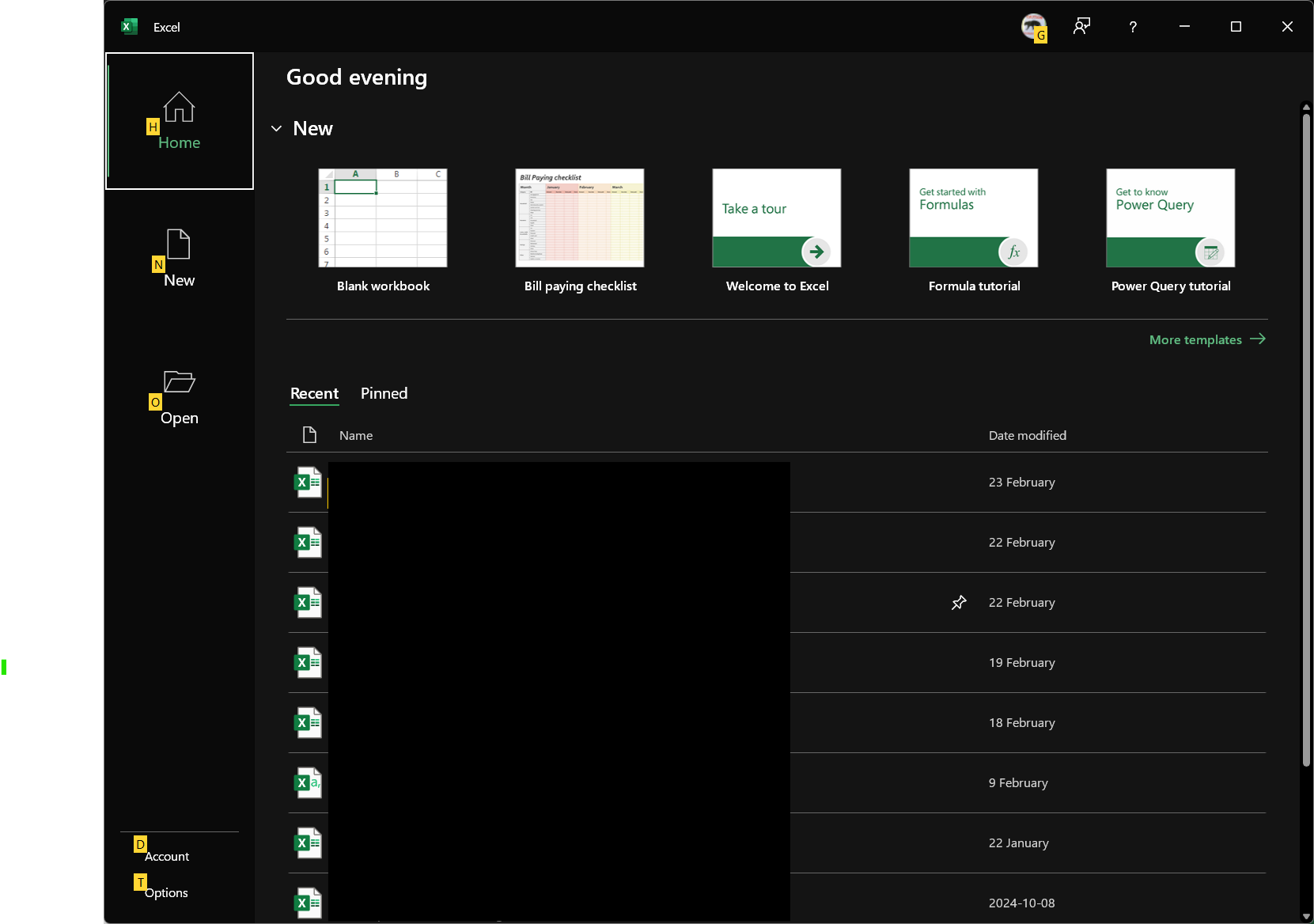Select the '19 February' date text
Screen dimensions: 1314x924
pyautogui.click(x=1021, y=663)
